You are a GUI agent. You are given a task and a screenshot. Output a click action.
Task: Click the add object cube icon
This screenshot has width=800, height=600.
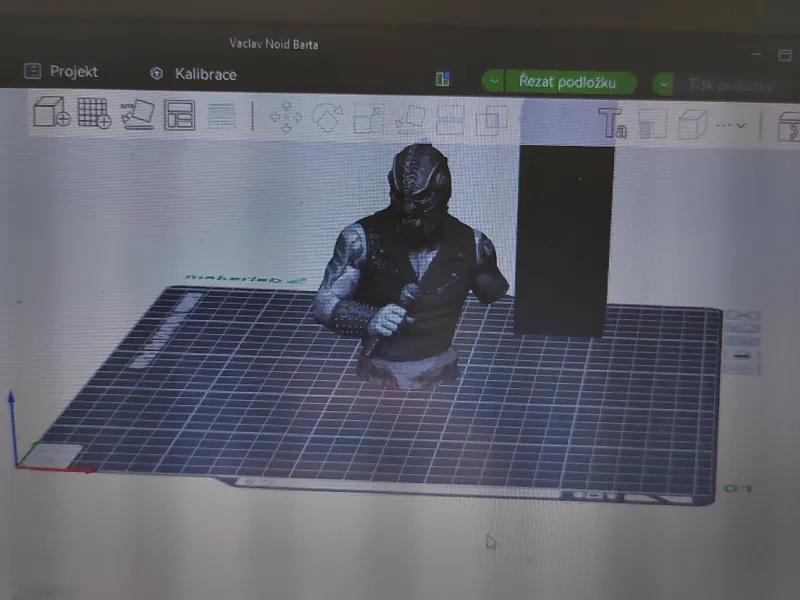(51, 112)
